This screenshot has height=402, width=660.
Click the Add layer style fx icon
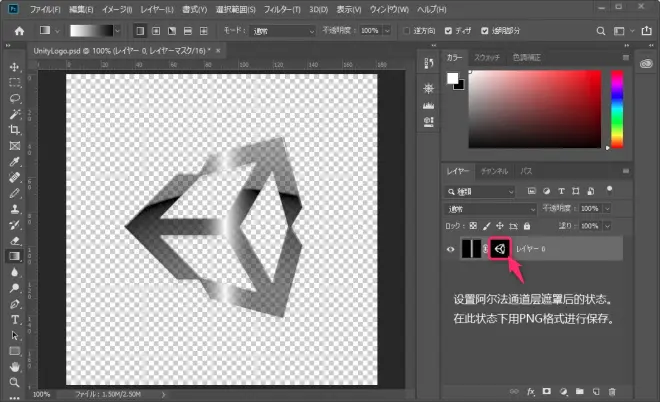click(531, 391)
